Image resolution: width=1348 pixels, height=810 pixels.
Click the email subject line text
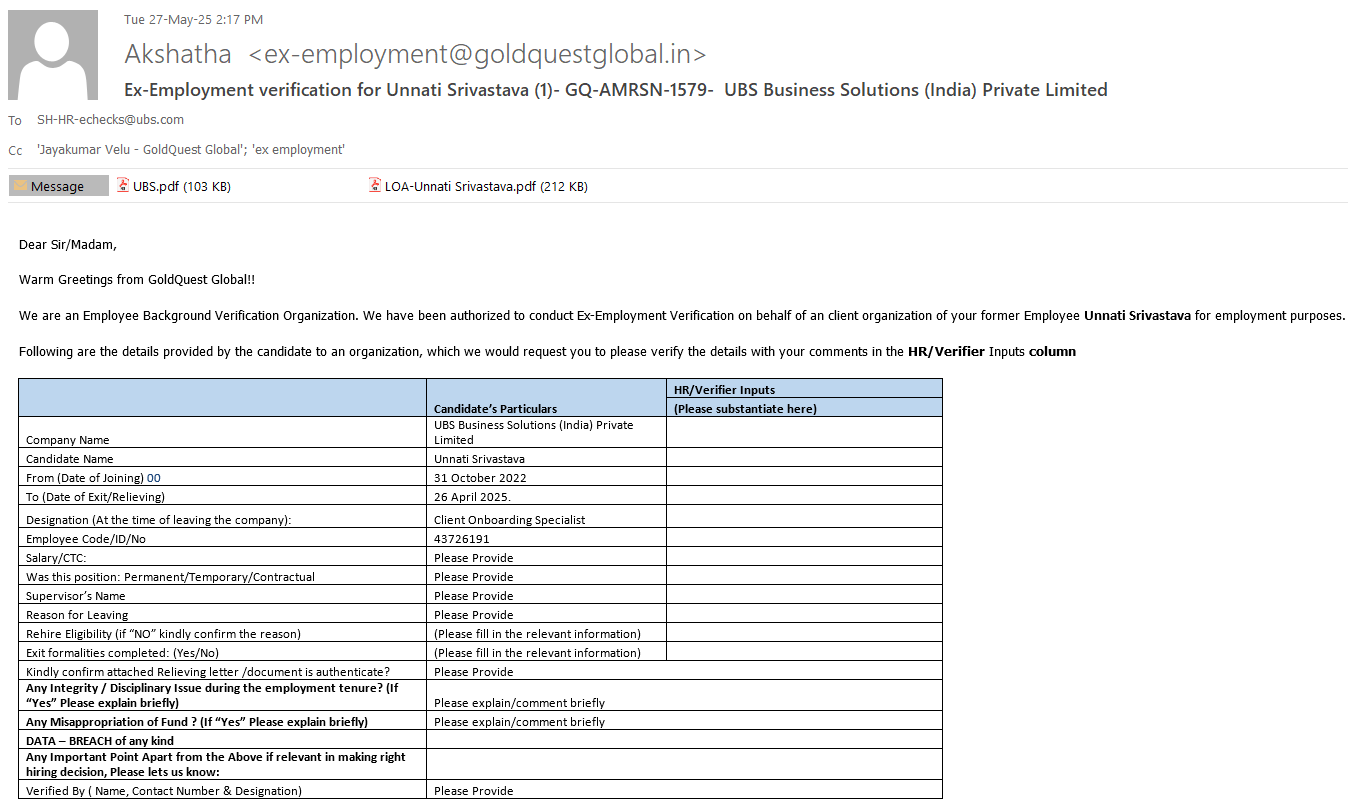click(x=615, y=90)
